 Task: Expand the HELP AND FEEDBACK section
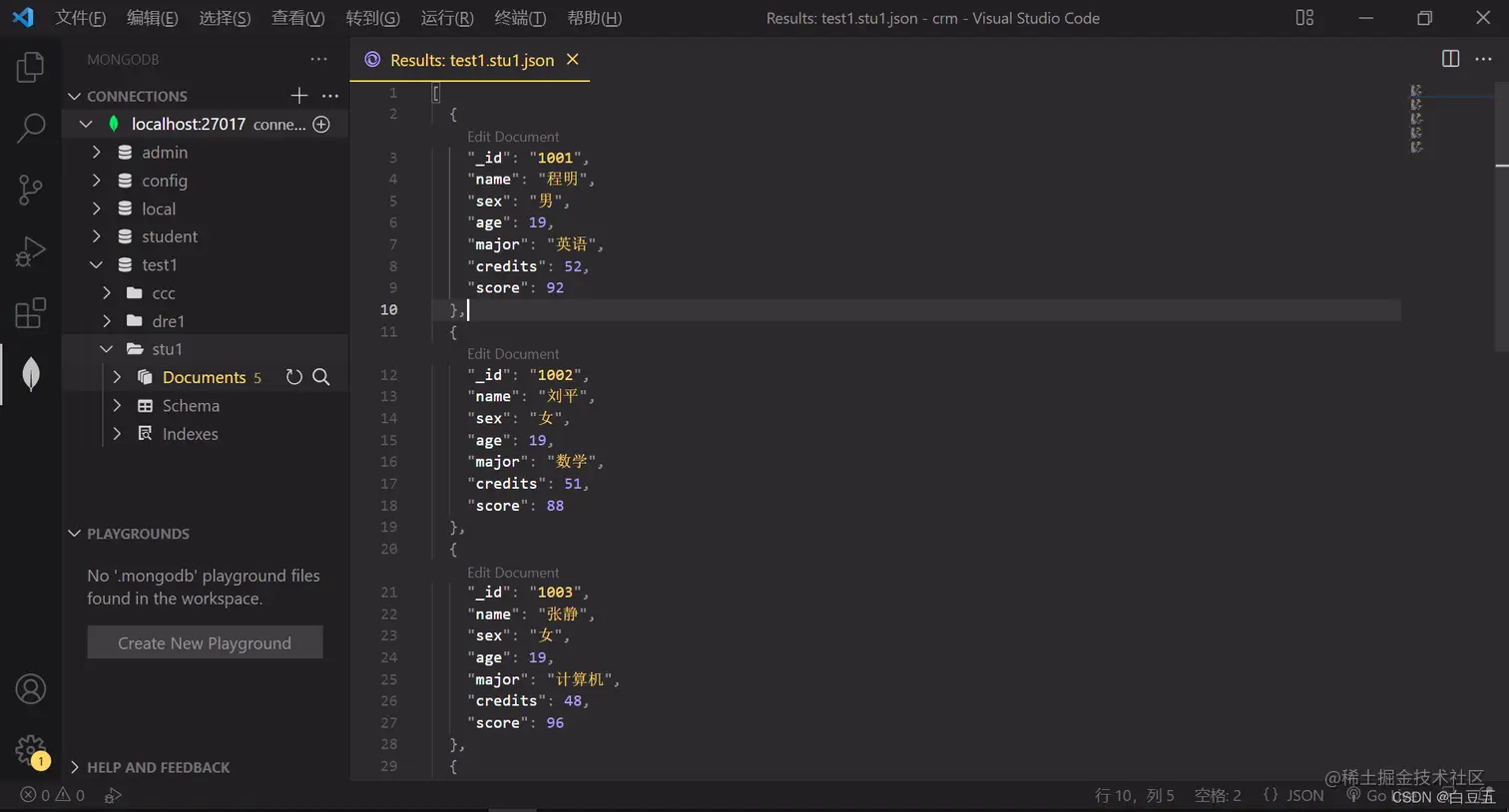tap(74, 767)
